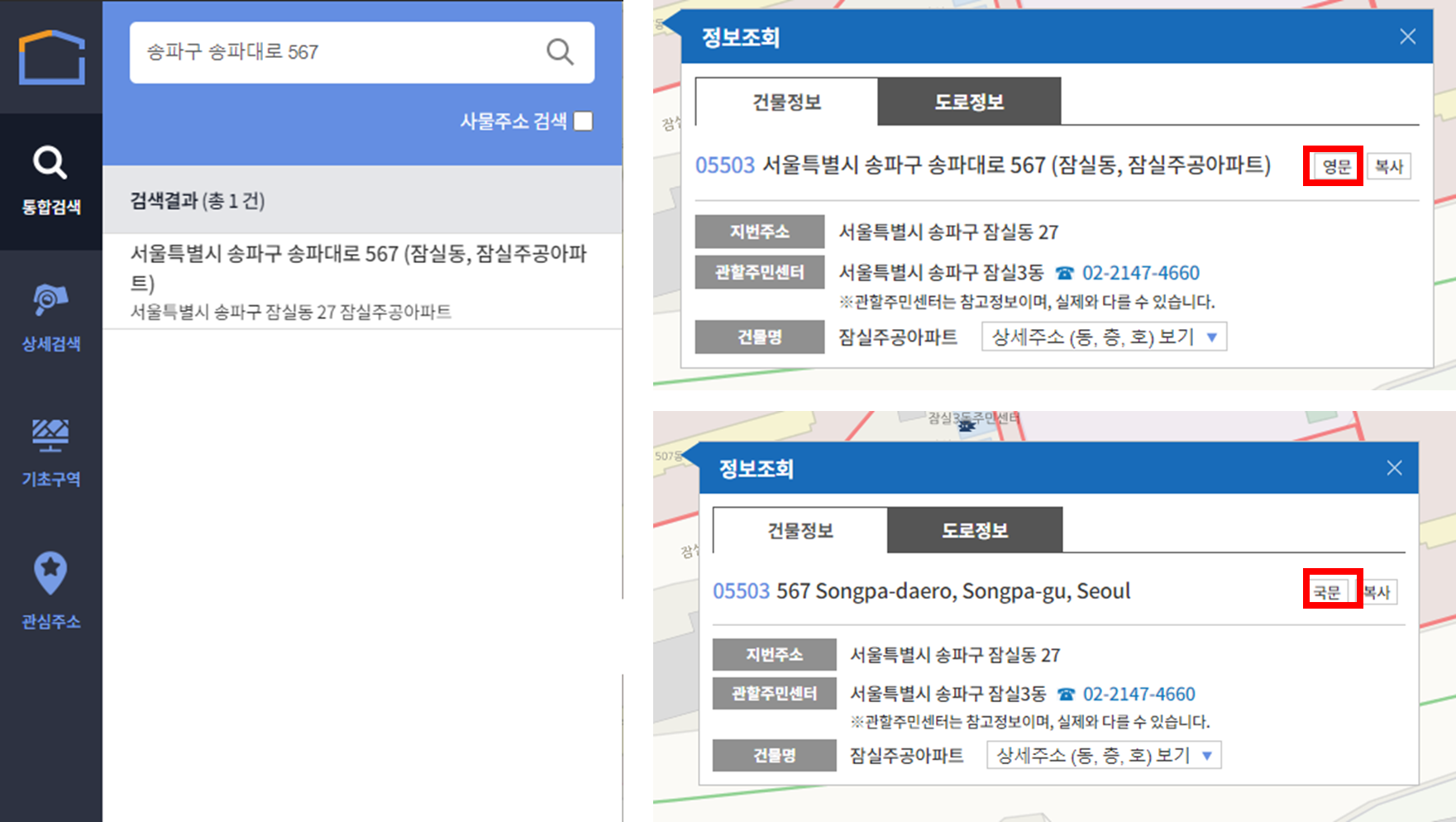This screenshot has height=822, width=1456.
Task: Click the address search input field
Action: pos(331,52)
